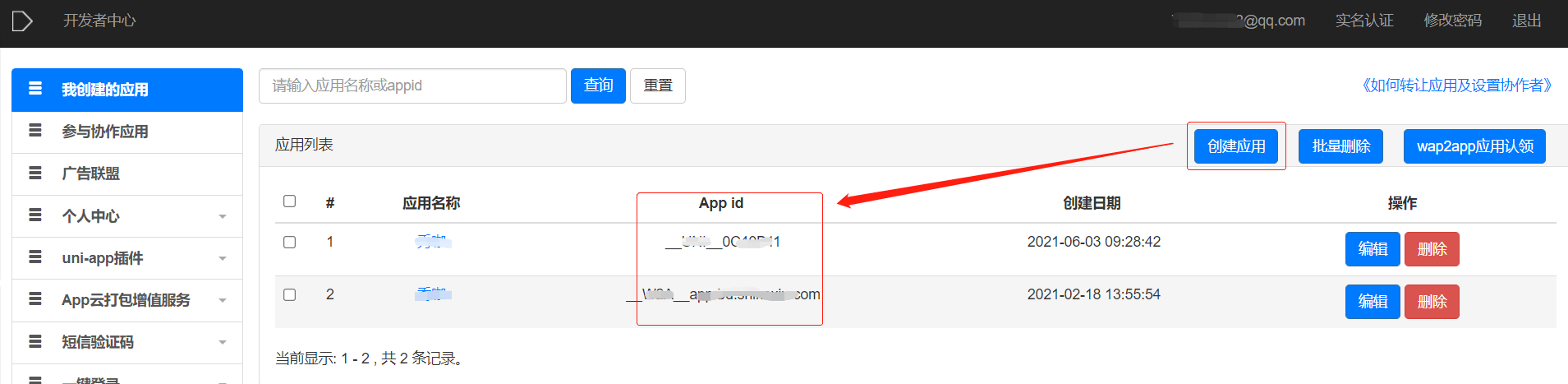Open app name link in row 2

pyautogui.click(x=433, y=294)
